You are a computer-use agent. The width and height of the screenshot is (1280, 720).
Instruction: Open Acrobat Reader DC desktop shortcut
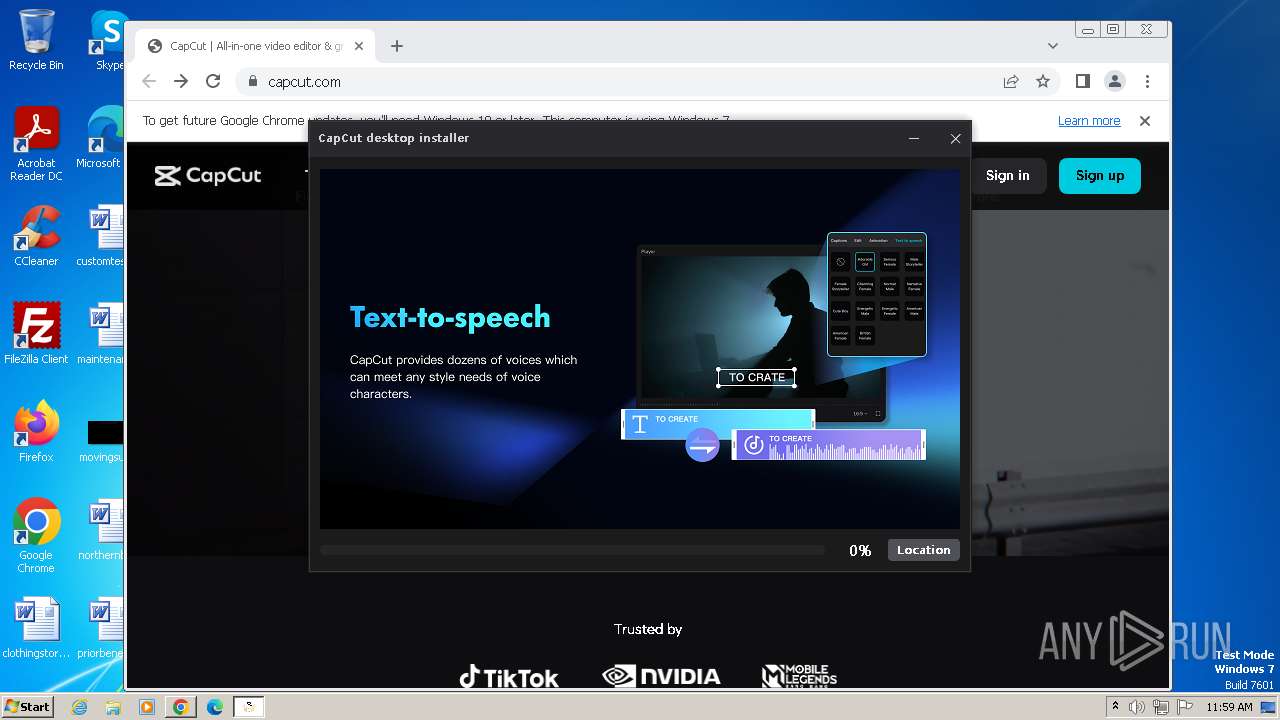tap(36, 144)
